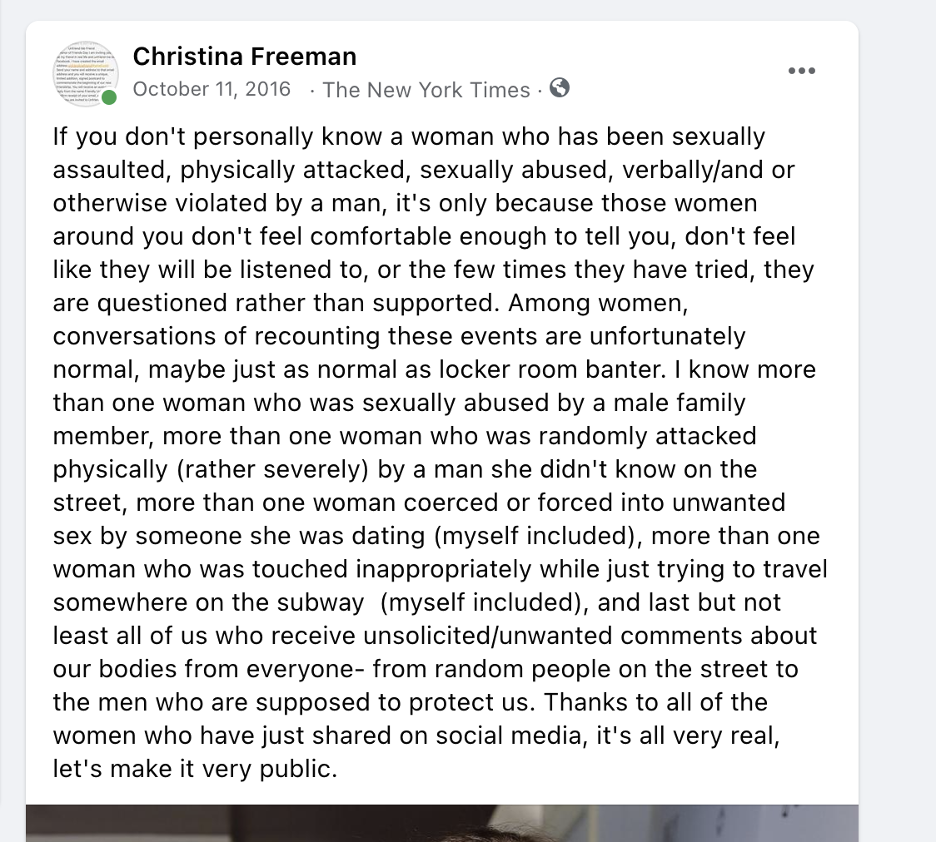The height and width of the screenshot is (842, 936).
Task: Click the green online status dot
Action: click(108, 98)
